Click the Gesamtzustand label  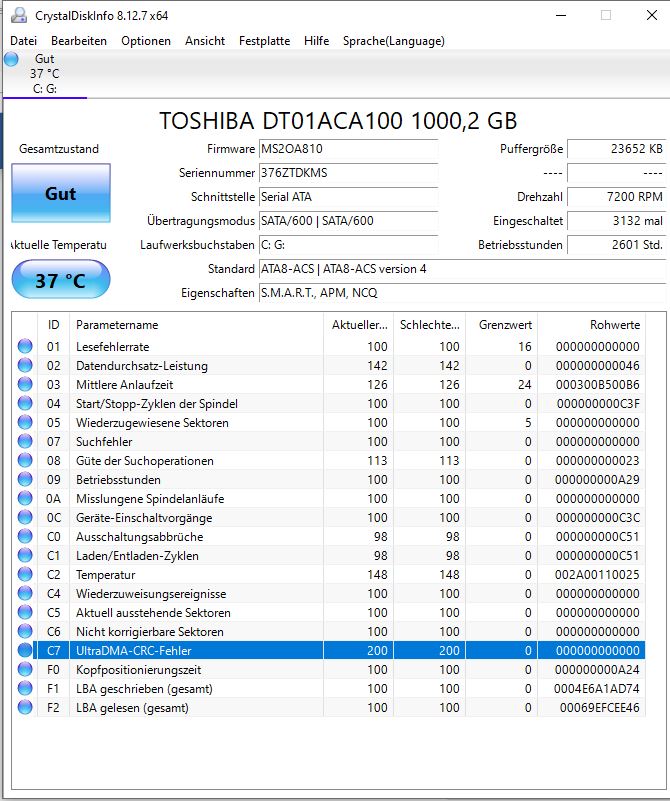coord(59,149)
